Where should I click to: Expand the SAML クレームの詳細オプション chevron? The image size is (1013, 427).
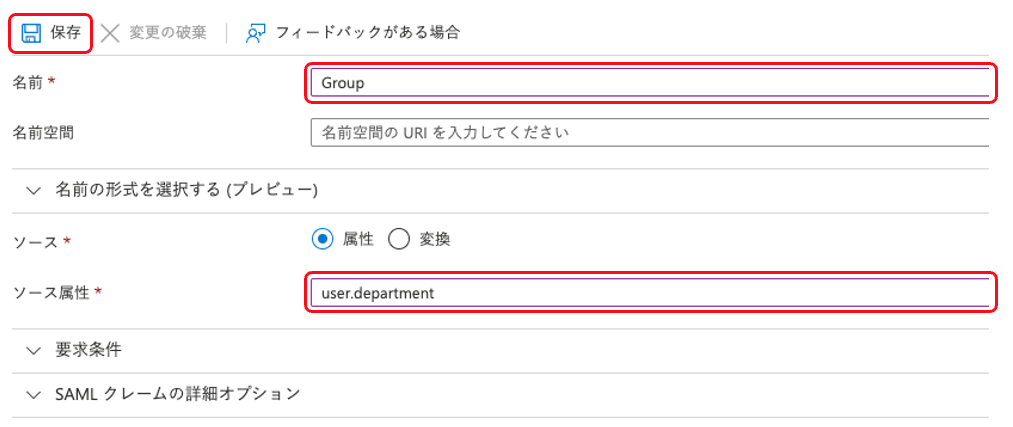(x=34, y=394)
